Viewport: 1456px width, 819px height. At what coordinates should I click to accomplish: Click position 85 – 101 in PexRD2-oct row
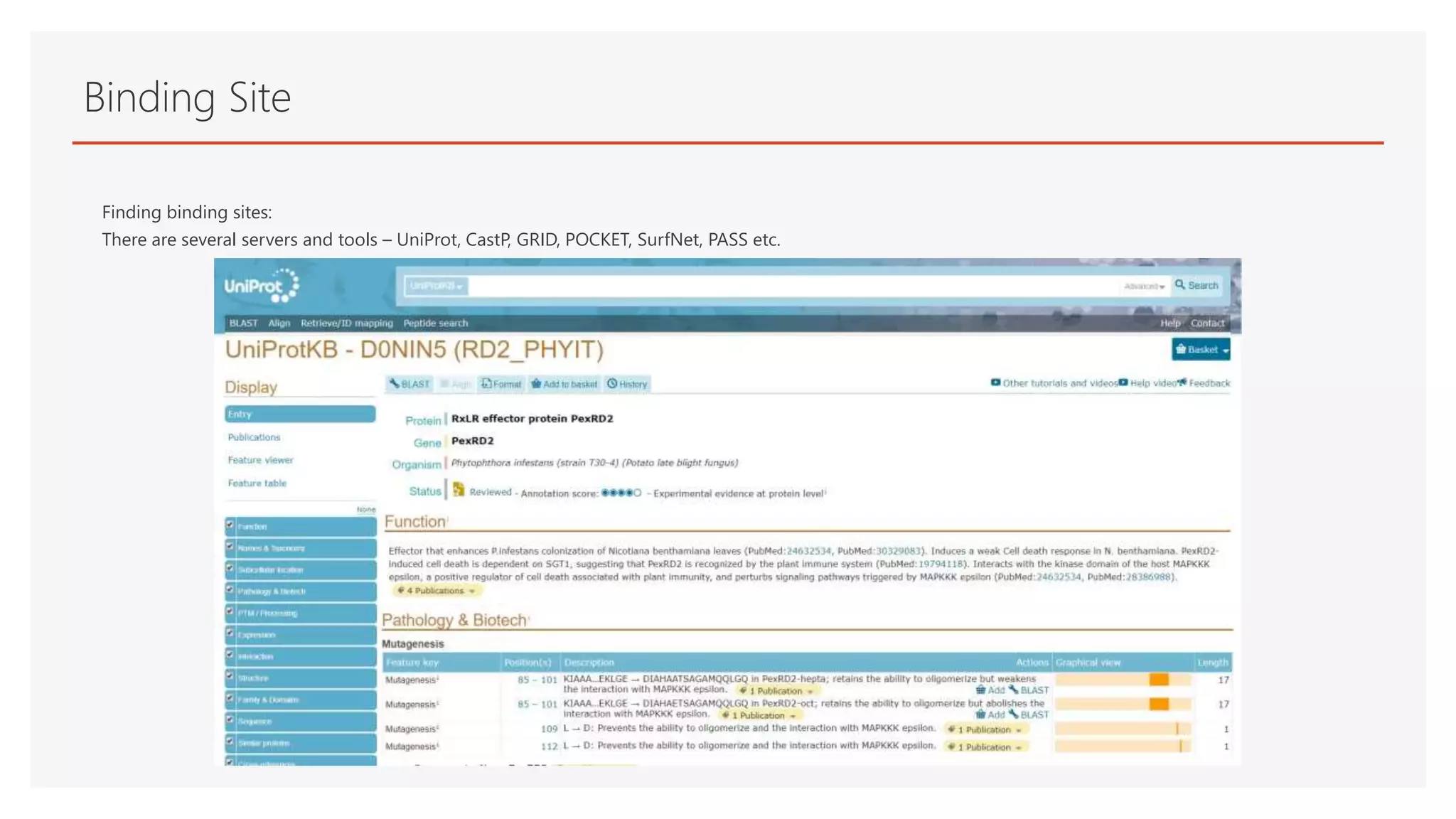[x=537, y=705]
